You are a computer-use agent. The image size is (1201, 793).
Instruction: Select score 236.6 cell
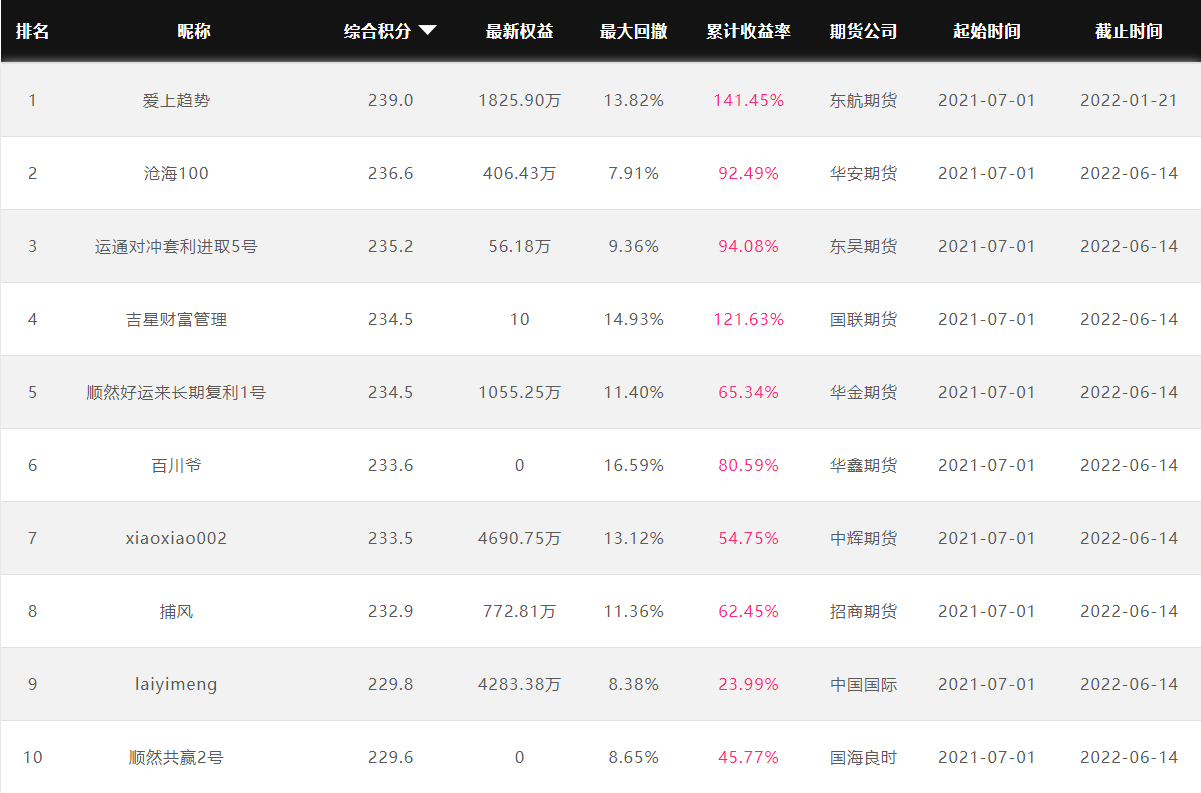pyautogui.click(x=391, y=173)
